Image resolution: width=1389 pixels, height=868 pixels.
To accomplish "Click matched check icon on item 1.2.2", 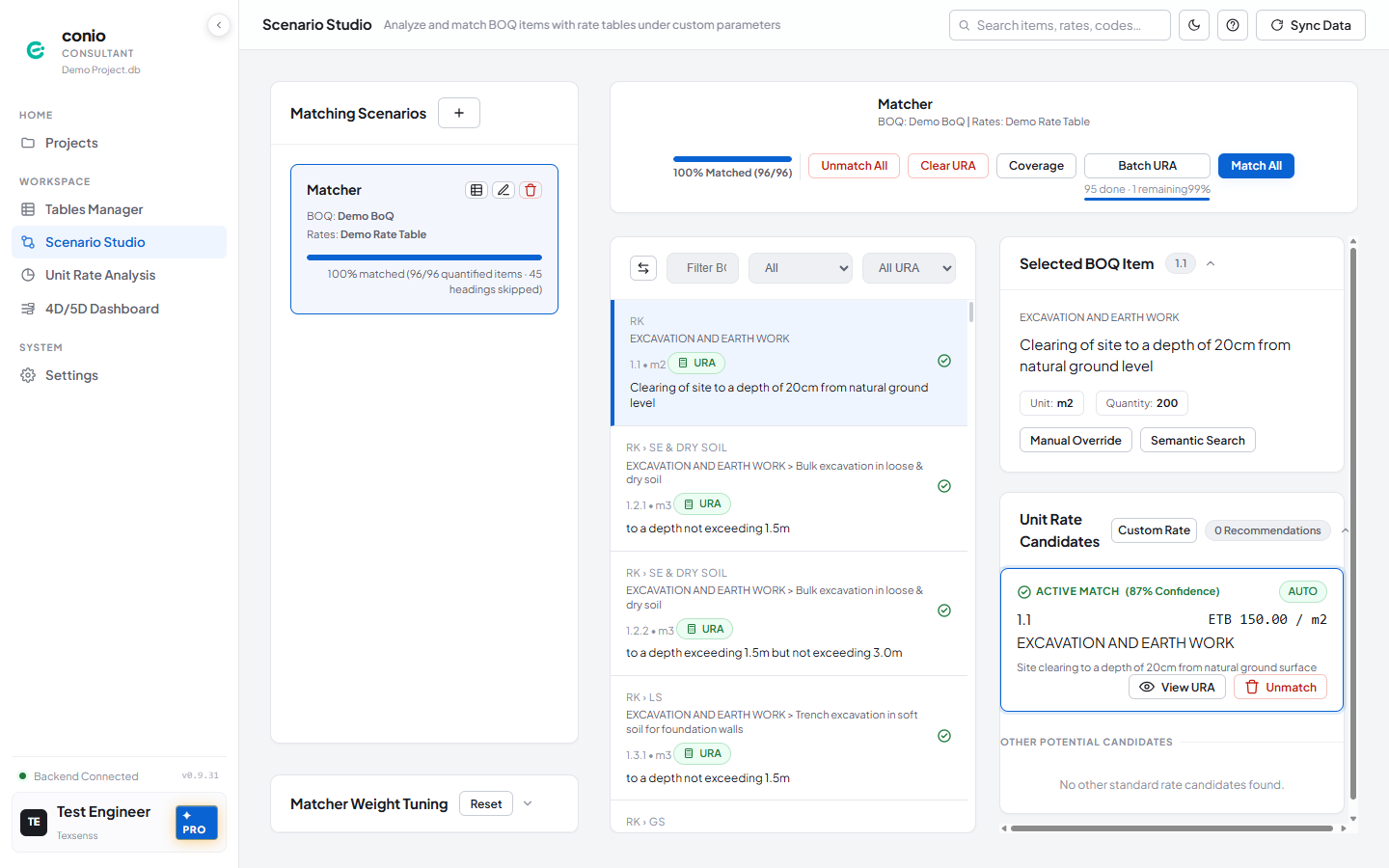I will pyautogui.click(x=944, y=610).
